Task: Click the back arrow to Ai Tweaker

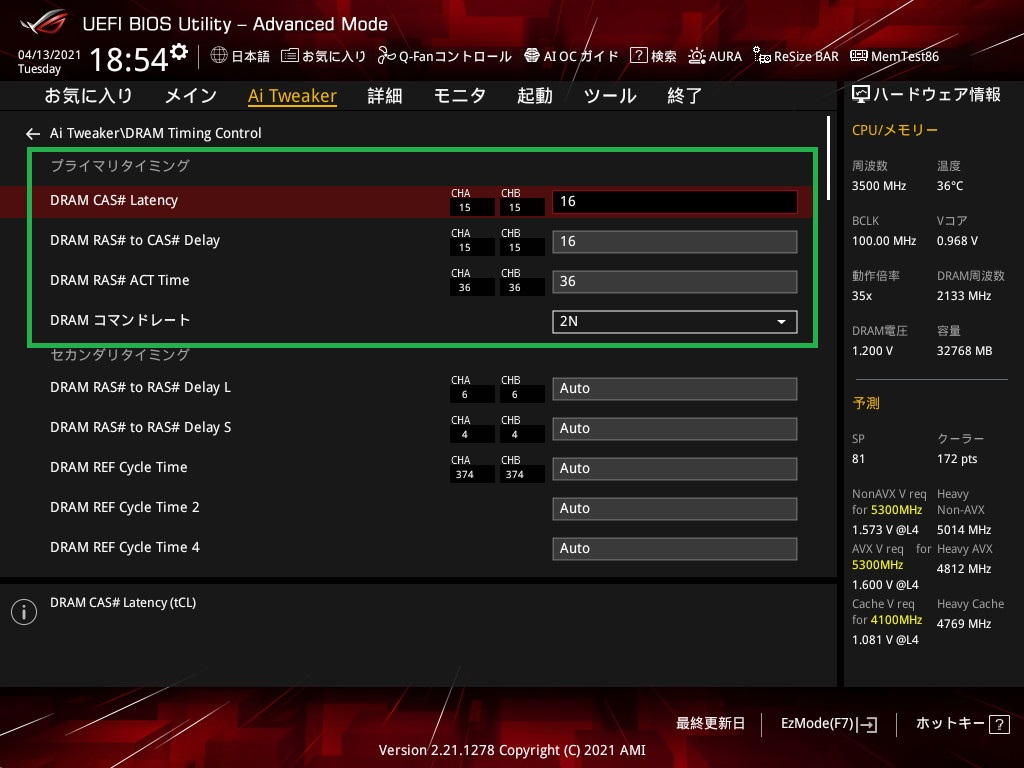Action: [33, 134]
